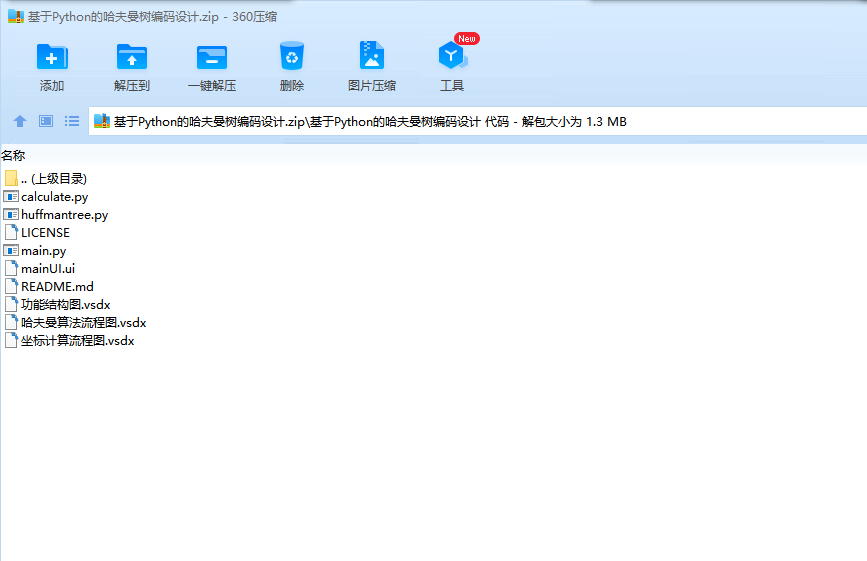The image size is (867, 561).
Task: Select the main.py file name
Action: click(x=44, y=251)
